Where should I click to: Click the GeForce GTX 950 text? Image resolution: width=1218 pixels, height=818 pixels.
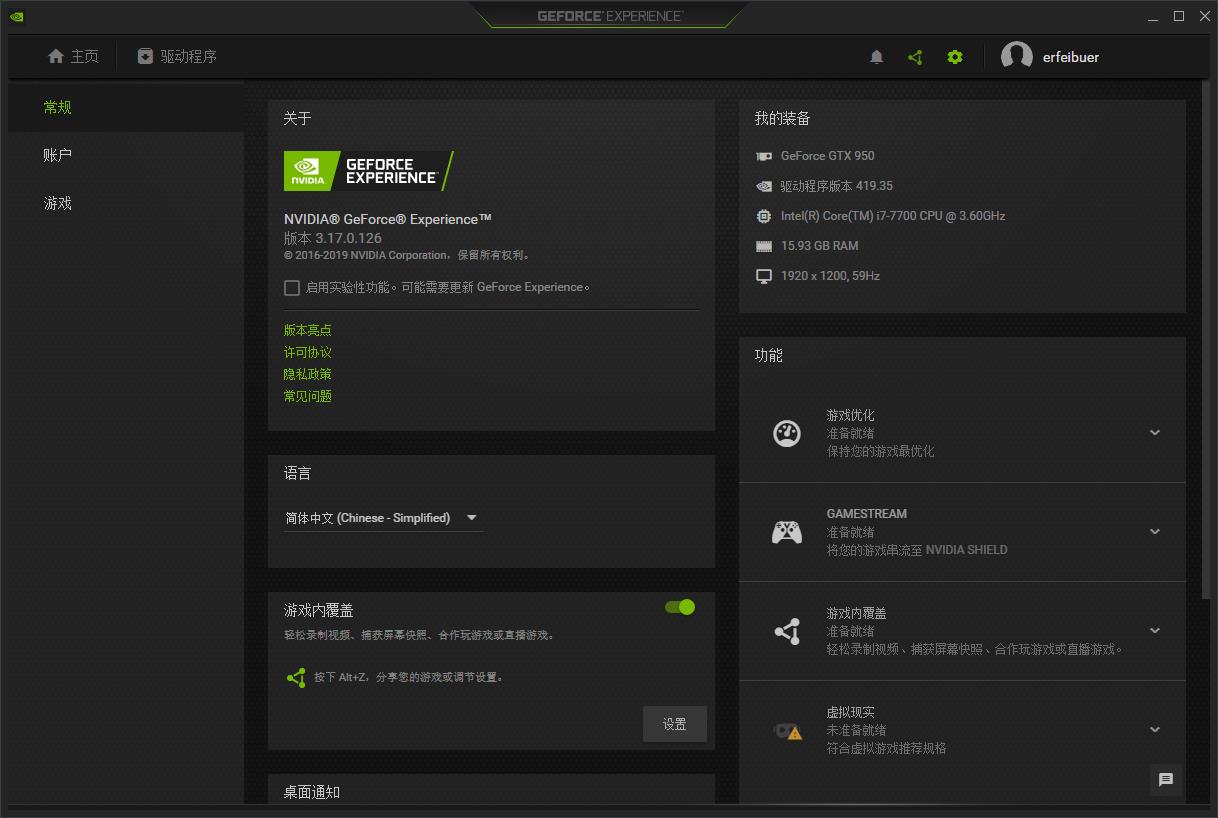click(x=828, y=156)
